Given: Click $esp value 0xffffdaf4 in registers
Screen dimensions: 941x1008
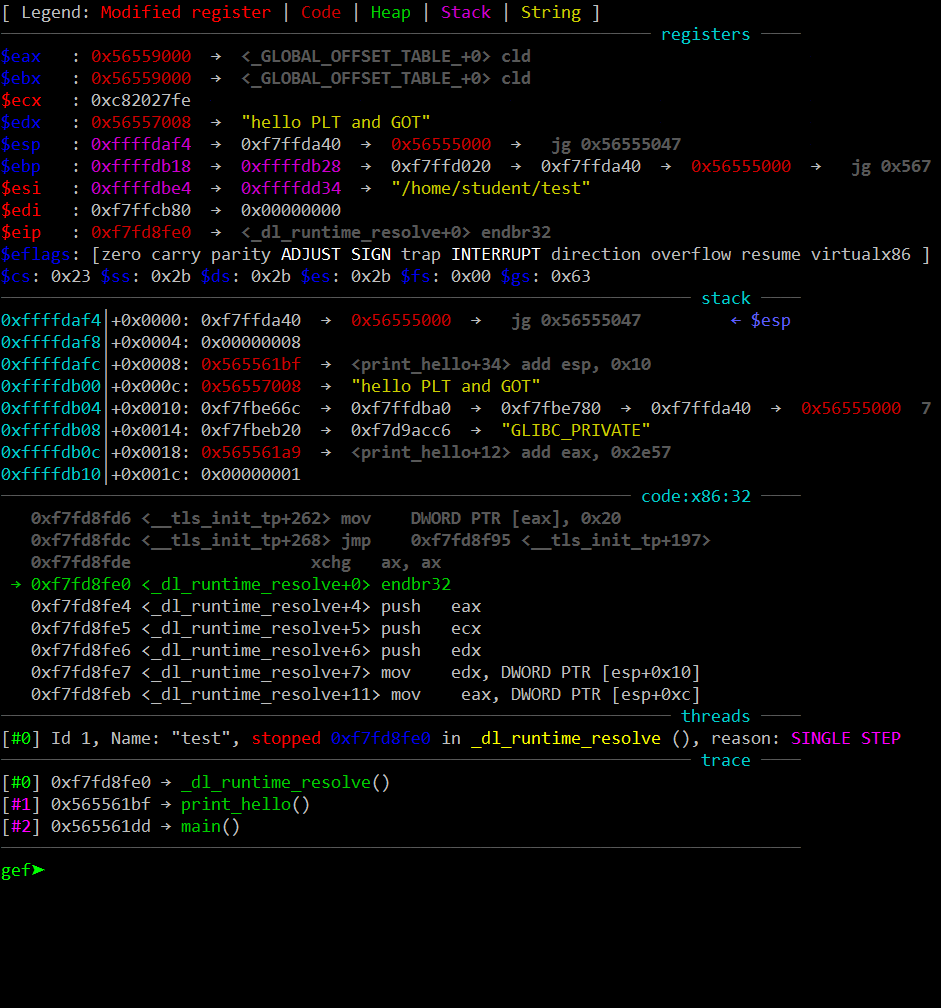Looking at the screenshot, I should coord(141,144).
